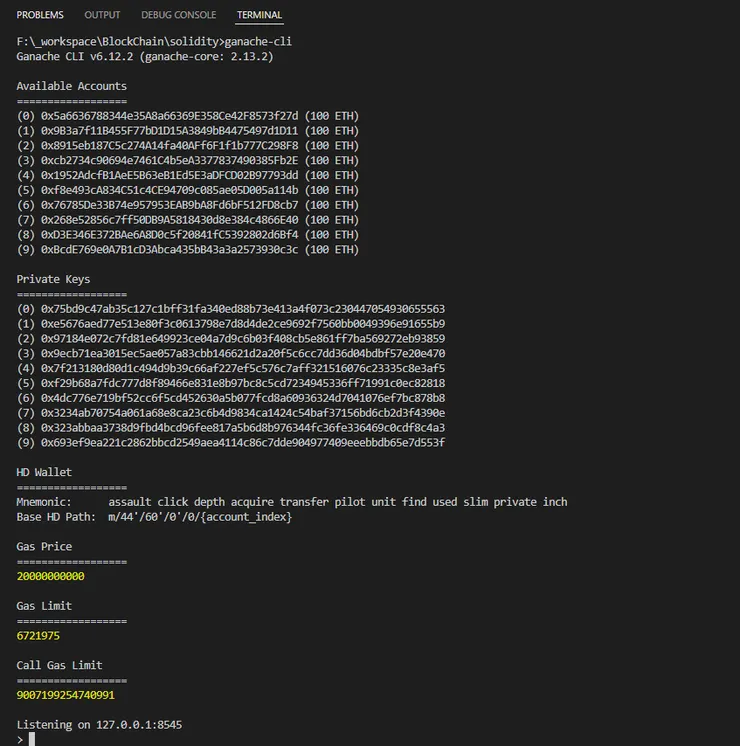Click the terminal prompt cursor at bottom
This screenshot has width=740, height=746.
(x=32, y=739)
